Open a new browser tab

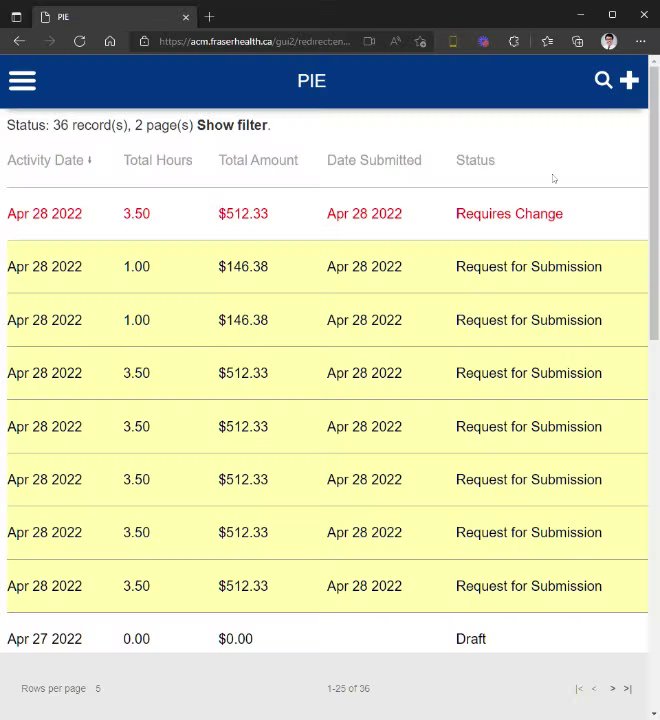point(209,16)
